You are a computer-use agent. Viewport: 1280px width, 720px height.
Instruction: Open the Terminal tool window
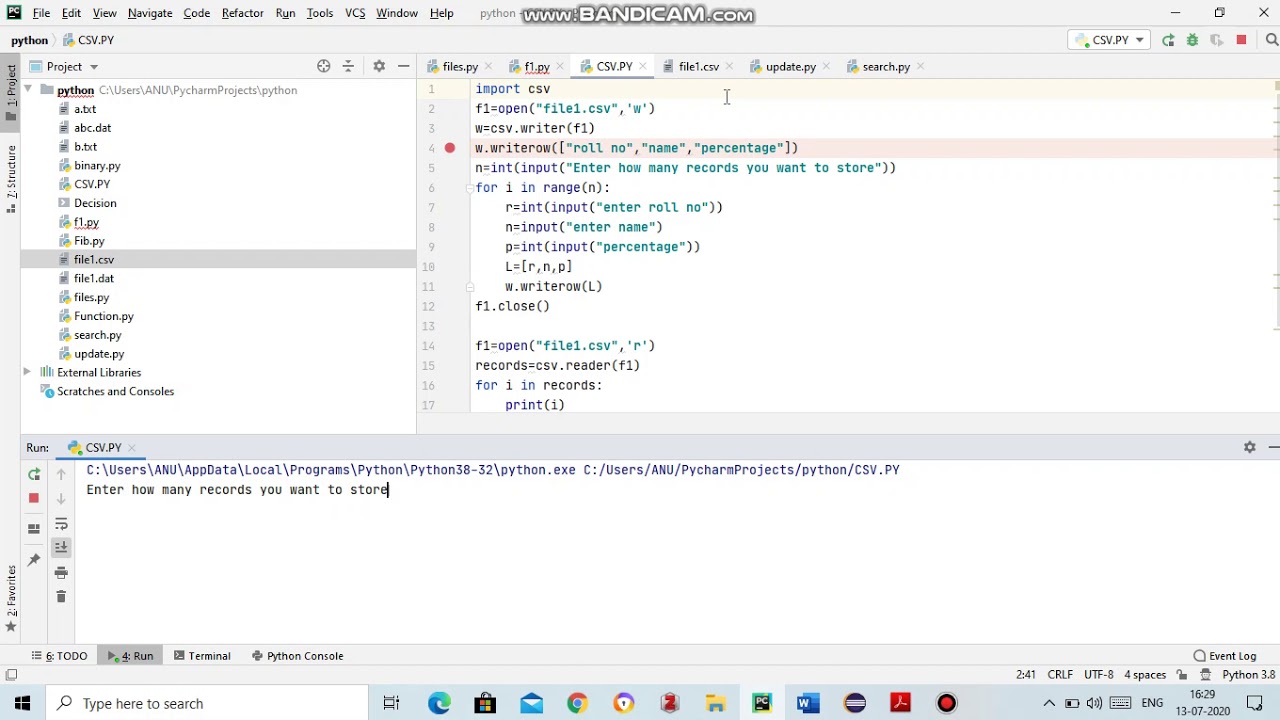[201, 656]
